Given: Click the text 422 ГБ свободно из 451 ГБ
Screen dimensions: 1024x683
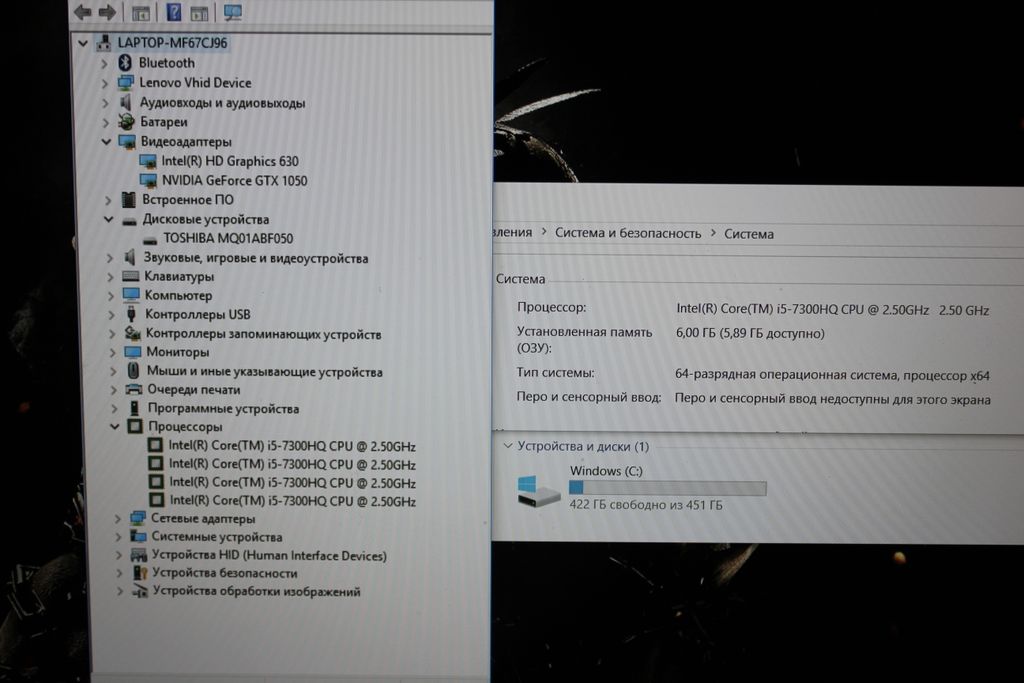Looking at the screenshot, I should coord(646,505).
